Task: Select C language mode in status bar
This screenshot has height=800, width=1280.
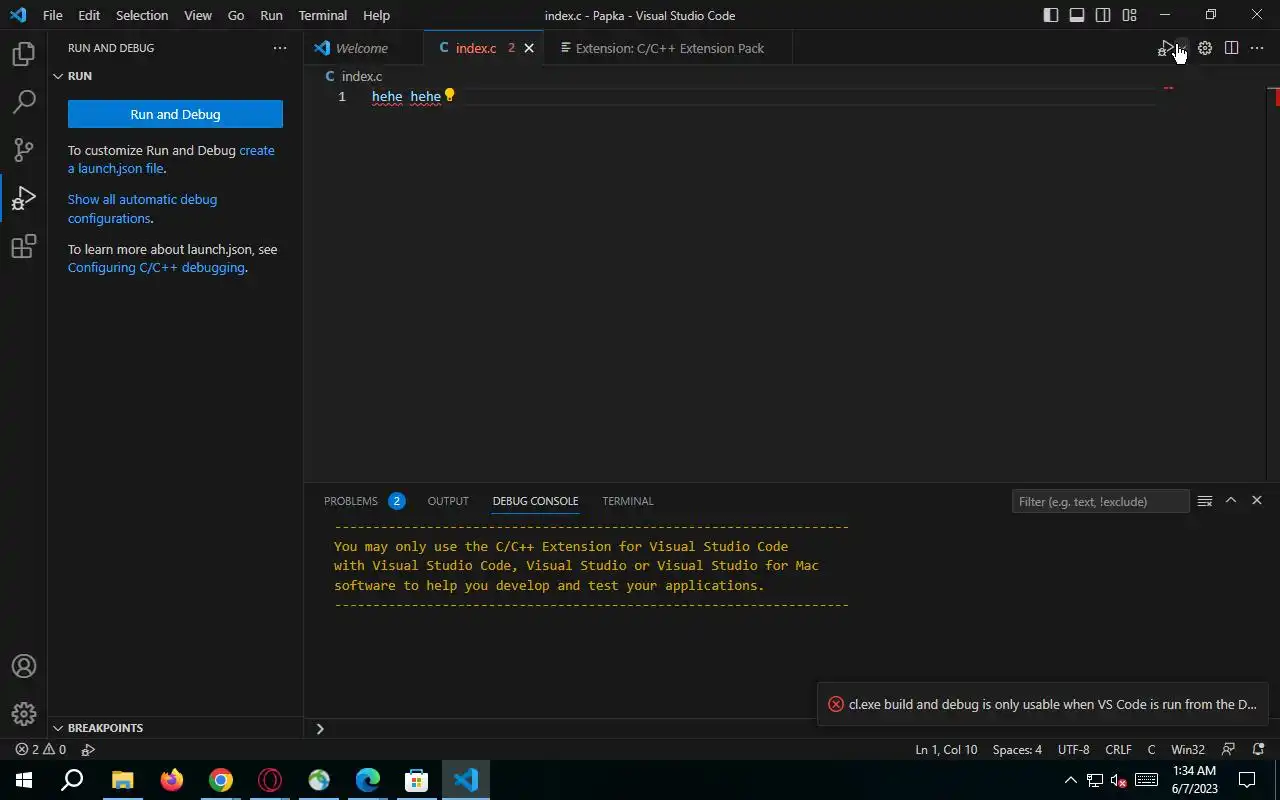Action: click(1151, 749)
